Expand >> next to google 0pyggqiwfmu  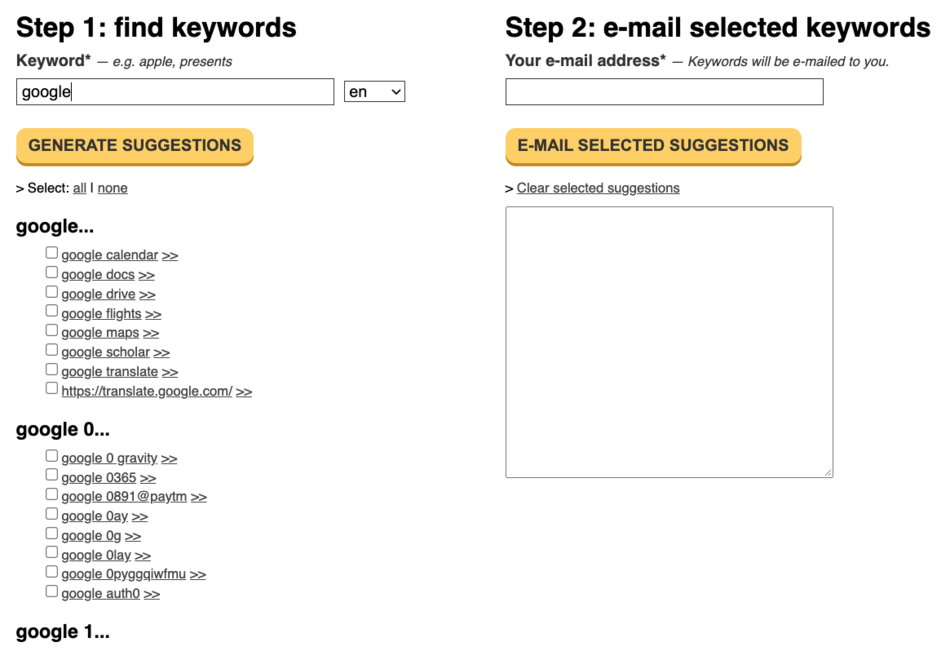198,575
